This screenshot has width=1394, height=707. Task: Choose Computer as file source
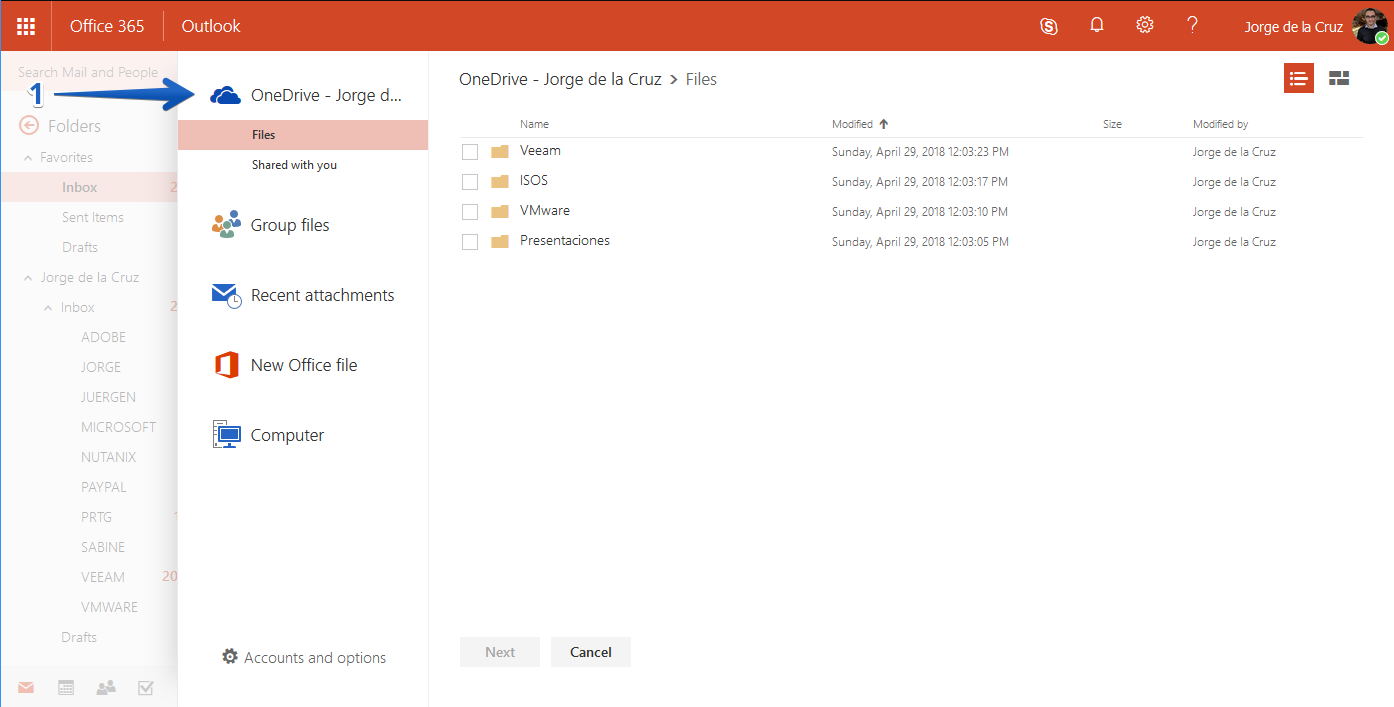point(287,435)
